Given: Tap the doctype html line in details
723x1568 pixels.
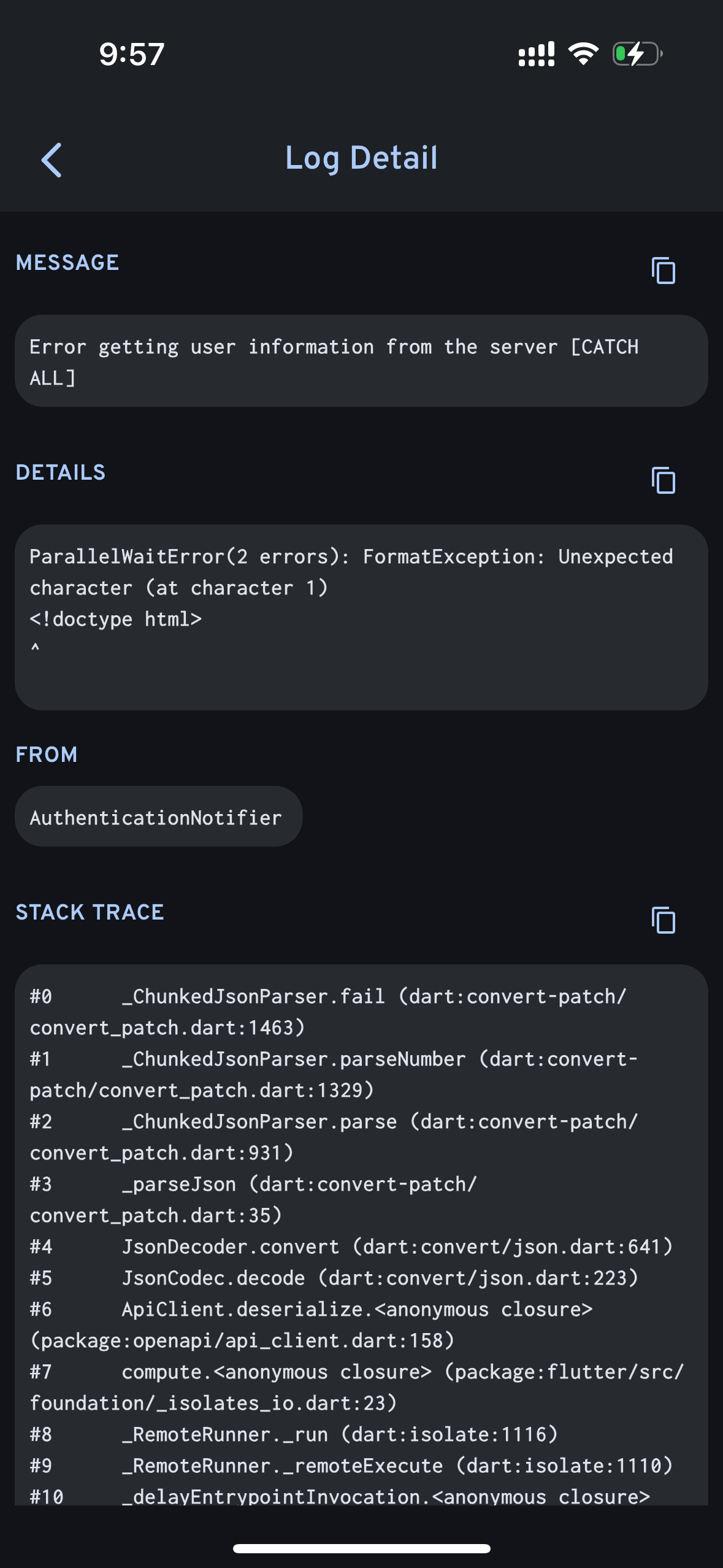Looking at the screenshot, I should click(x=116, y=619).
